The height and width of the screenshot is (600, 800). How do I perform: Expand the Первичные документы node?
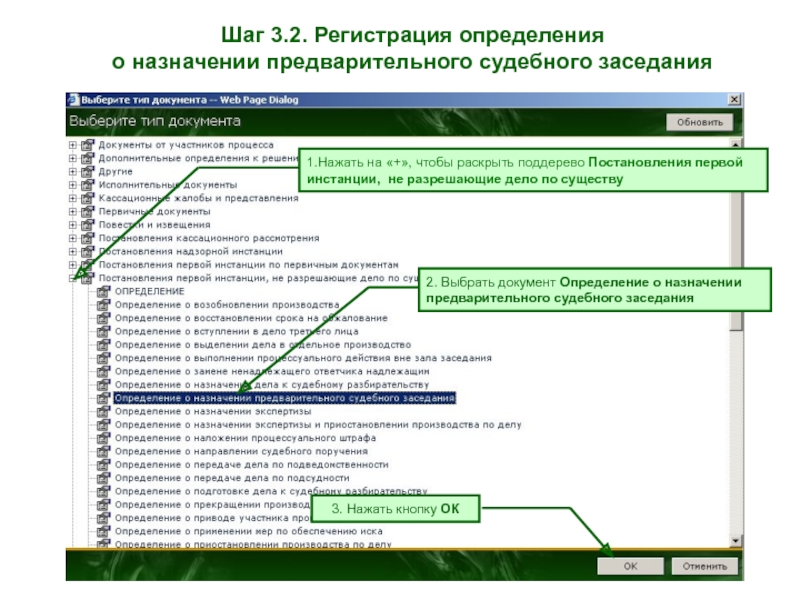click(72, 211)
